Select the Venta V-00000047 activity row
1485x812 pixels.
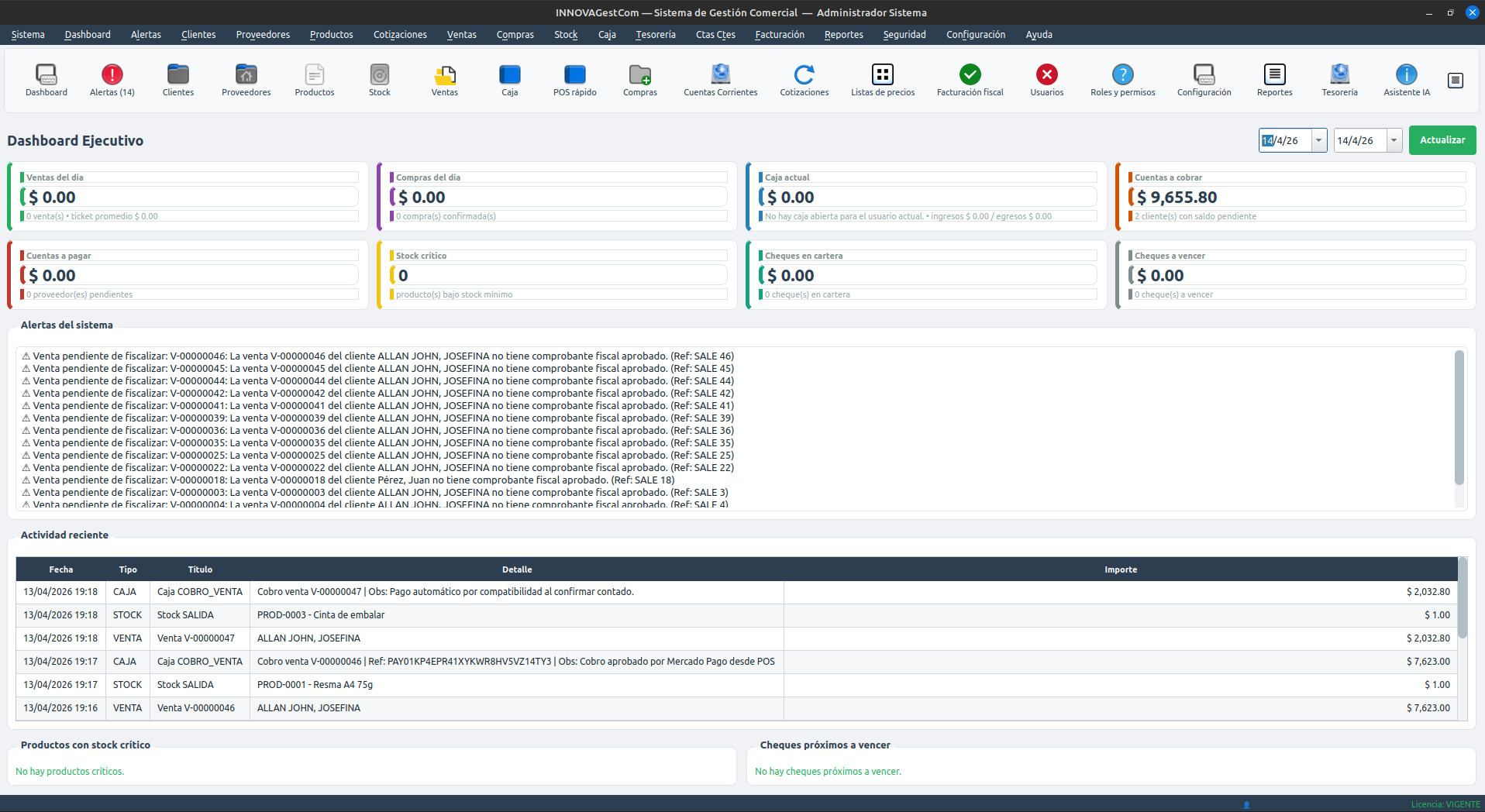(195, 638)
